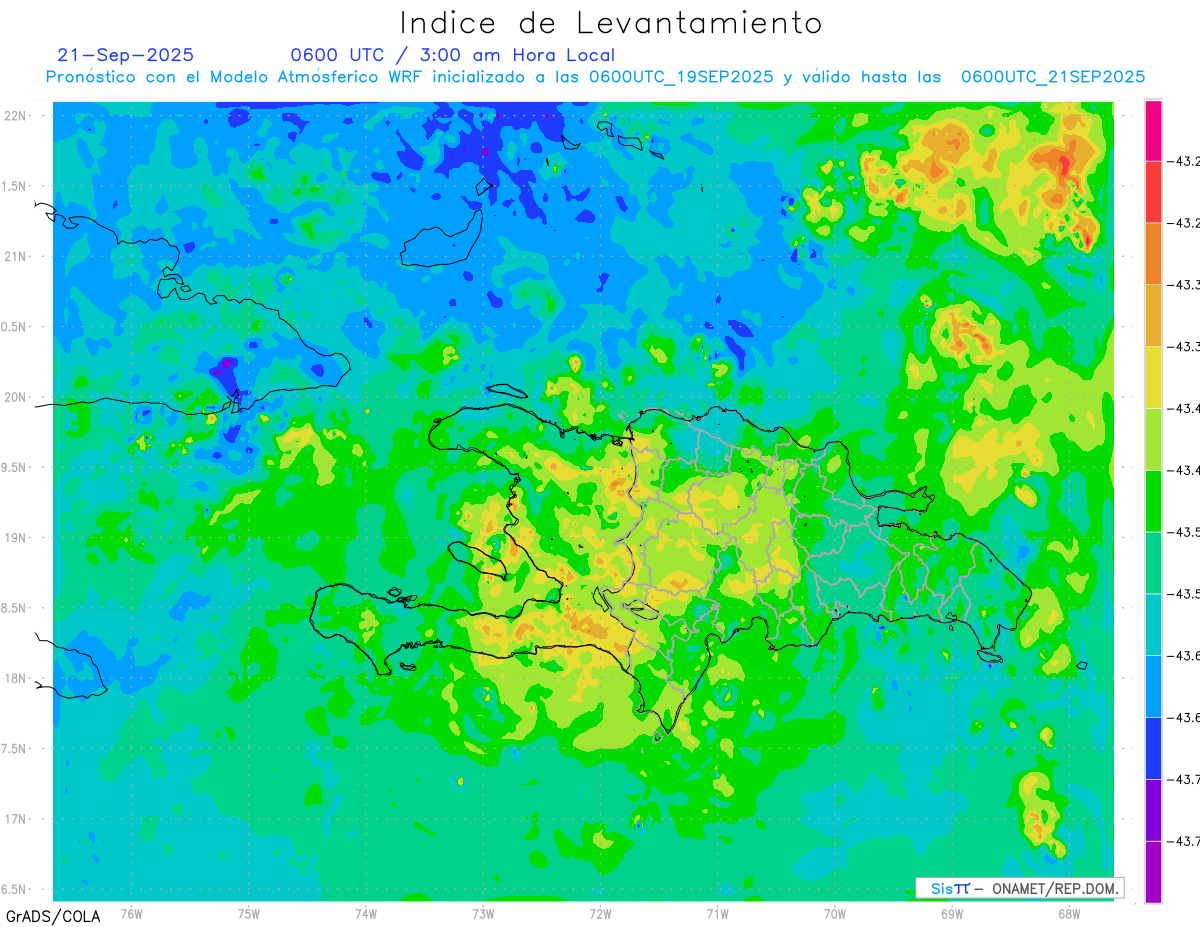Click the "17N" latitude label
1200x927 pixels.
15,819
